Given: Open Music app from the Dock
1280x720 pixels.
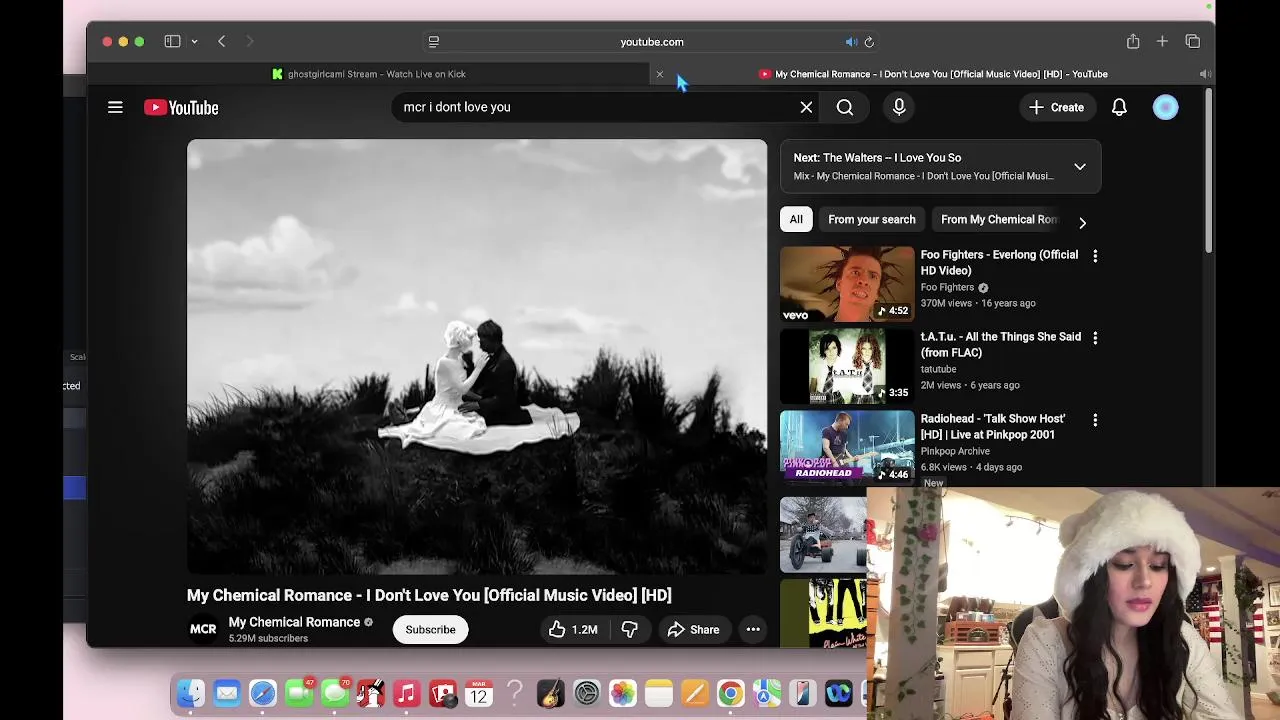Looking at the screenshot, I should point(406,693).
